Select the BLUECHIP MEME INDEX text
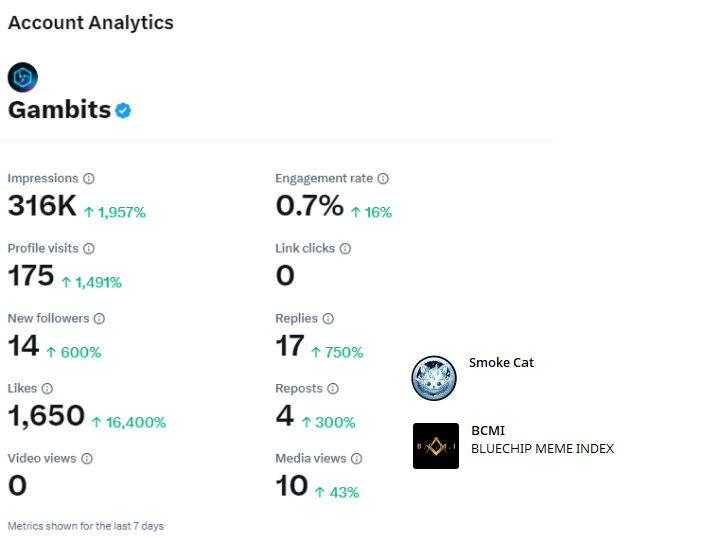Screen dimensions: 707x538 [542, 449]
